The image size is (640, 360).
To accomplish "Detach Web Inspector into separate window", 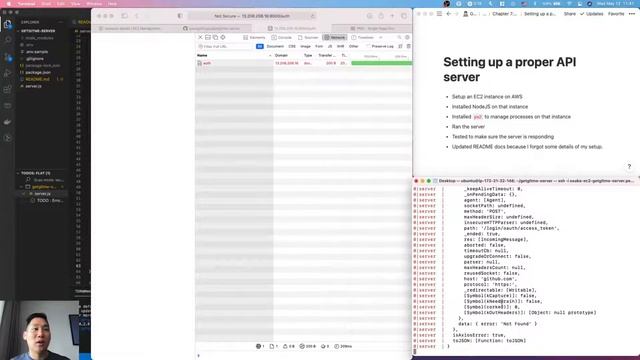I will pos(215,37).
